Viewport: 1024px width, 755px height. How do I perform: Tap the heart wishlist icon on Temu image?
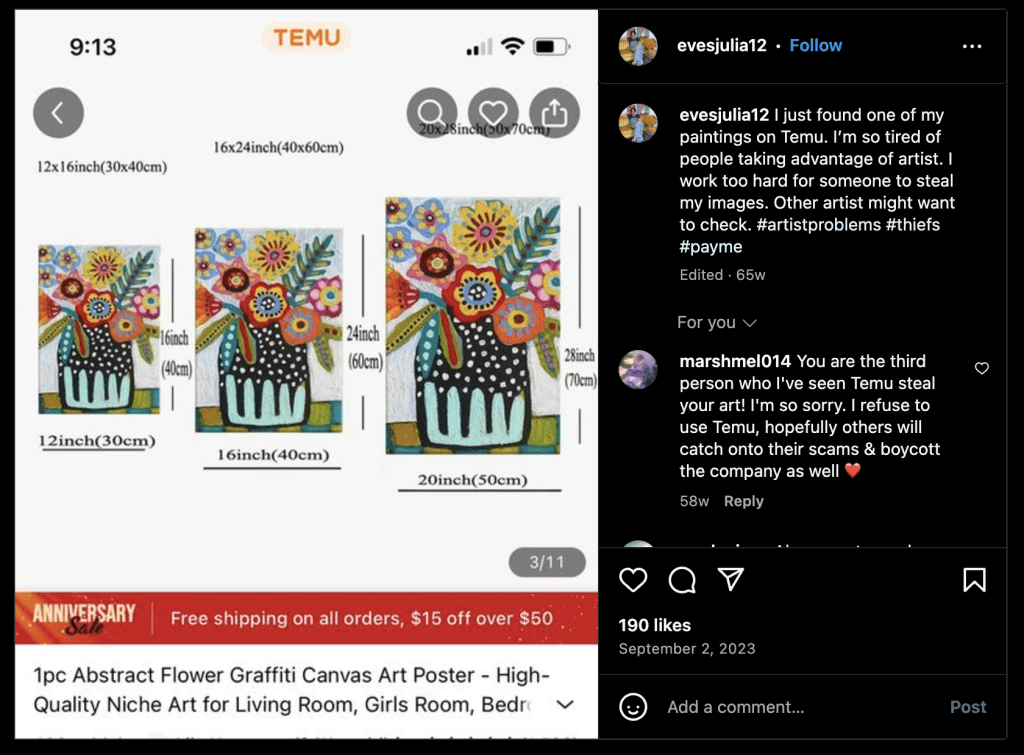click(493, 112)
